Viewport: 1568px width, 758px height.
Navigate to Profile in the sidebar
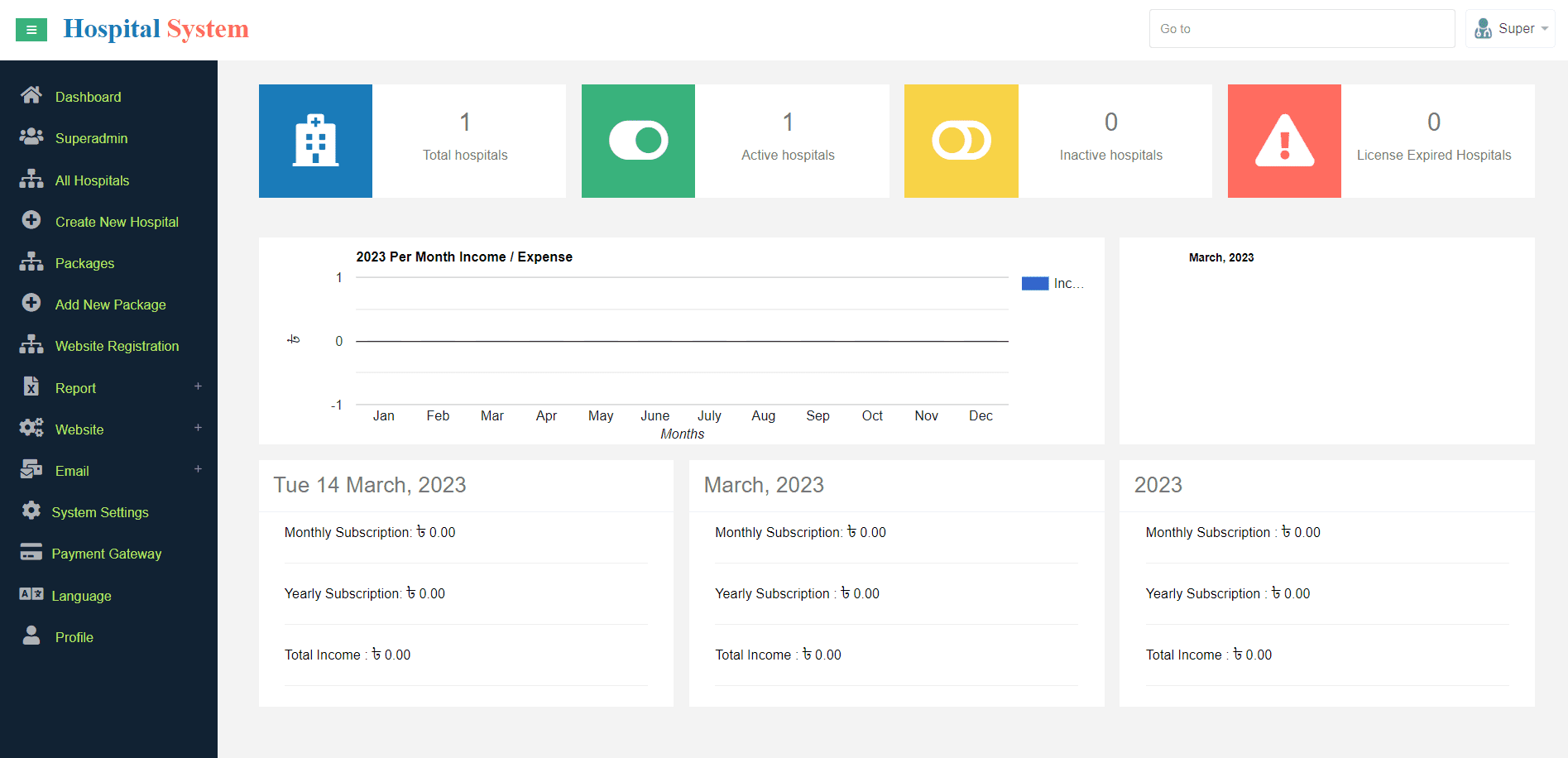click(x=74, y=636)
